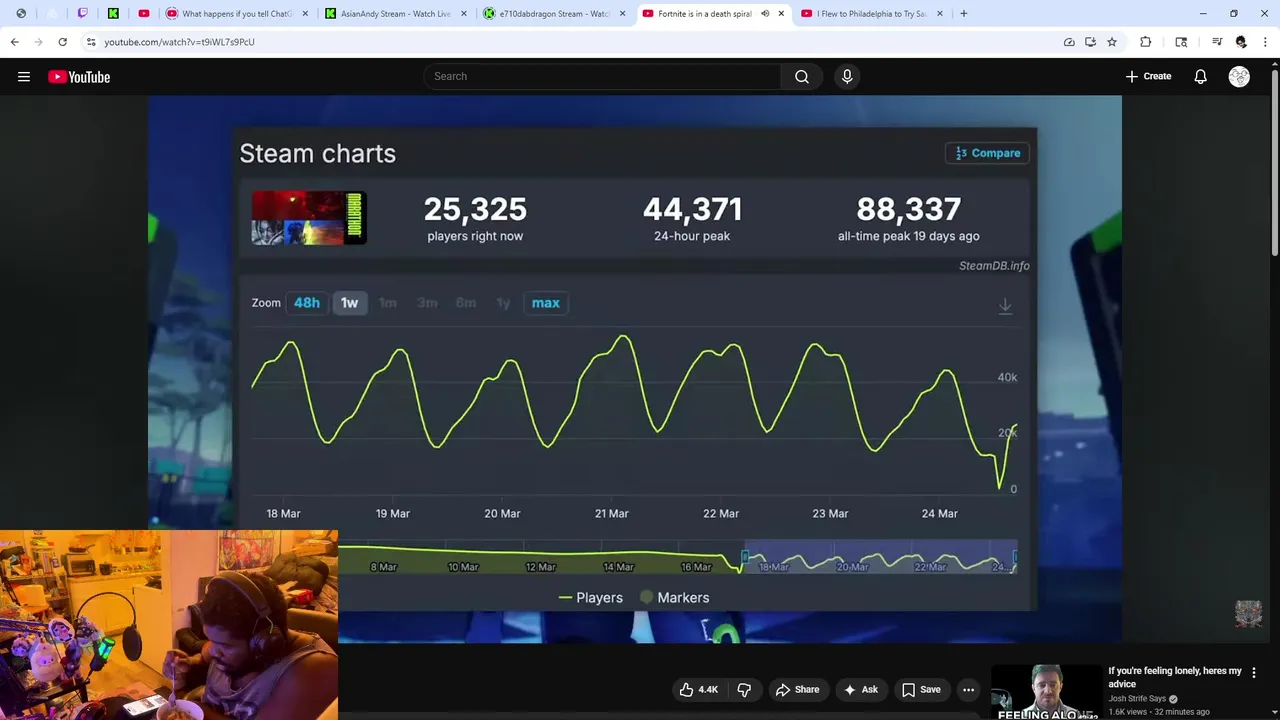Open 'If you're feeling lonely' recommended video title

[1175, 677]
